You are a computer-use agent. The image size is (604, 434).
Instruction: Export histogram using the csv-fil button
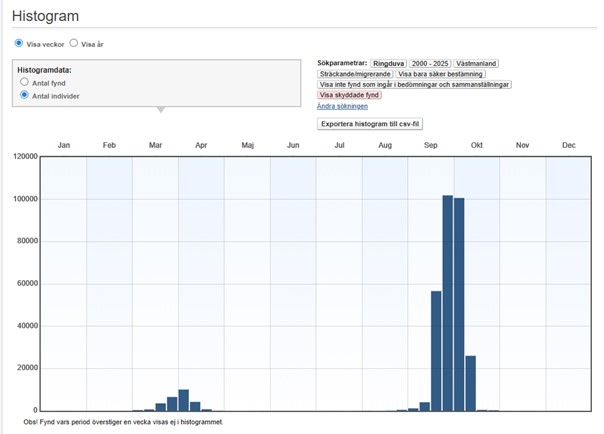pyautogui.click(x=370, y=124)
